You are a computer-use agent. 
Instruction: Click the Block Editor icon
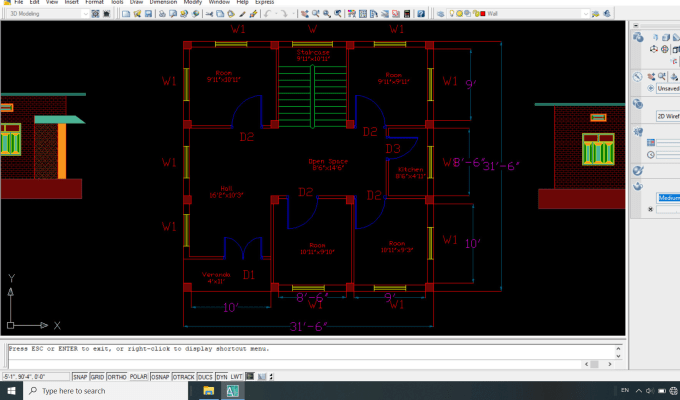coord(253,14)
